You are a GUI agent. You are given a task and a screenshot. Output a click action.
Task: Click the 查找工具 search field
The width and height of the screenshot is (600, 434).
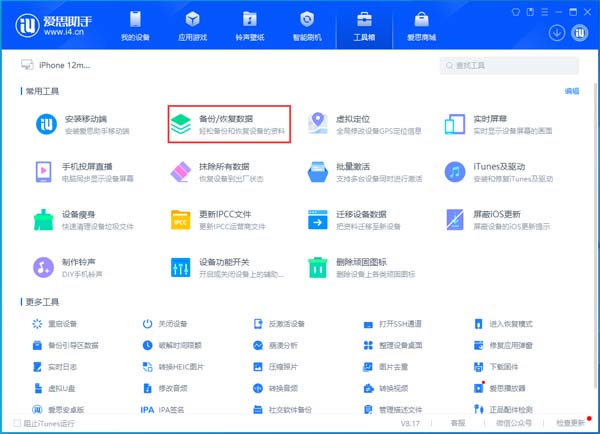[509, 65]
